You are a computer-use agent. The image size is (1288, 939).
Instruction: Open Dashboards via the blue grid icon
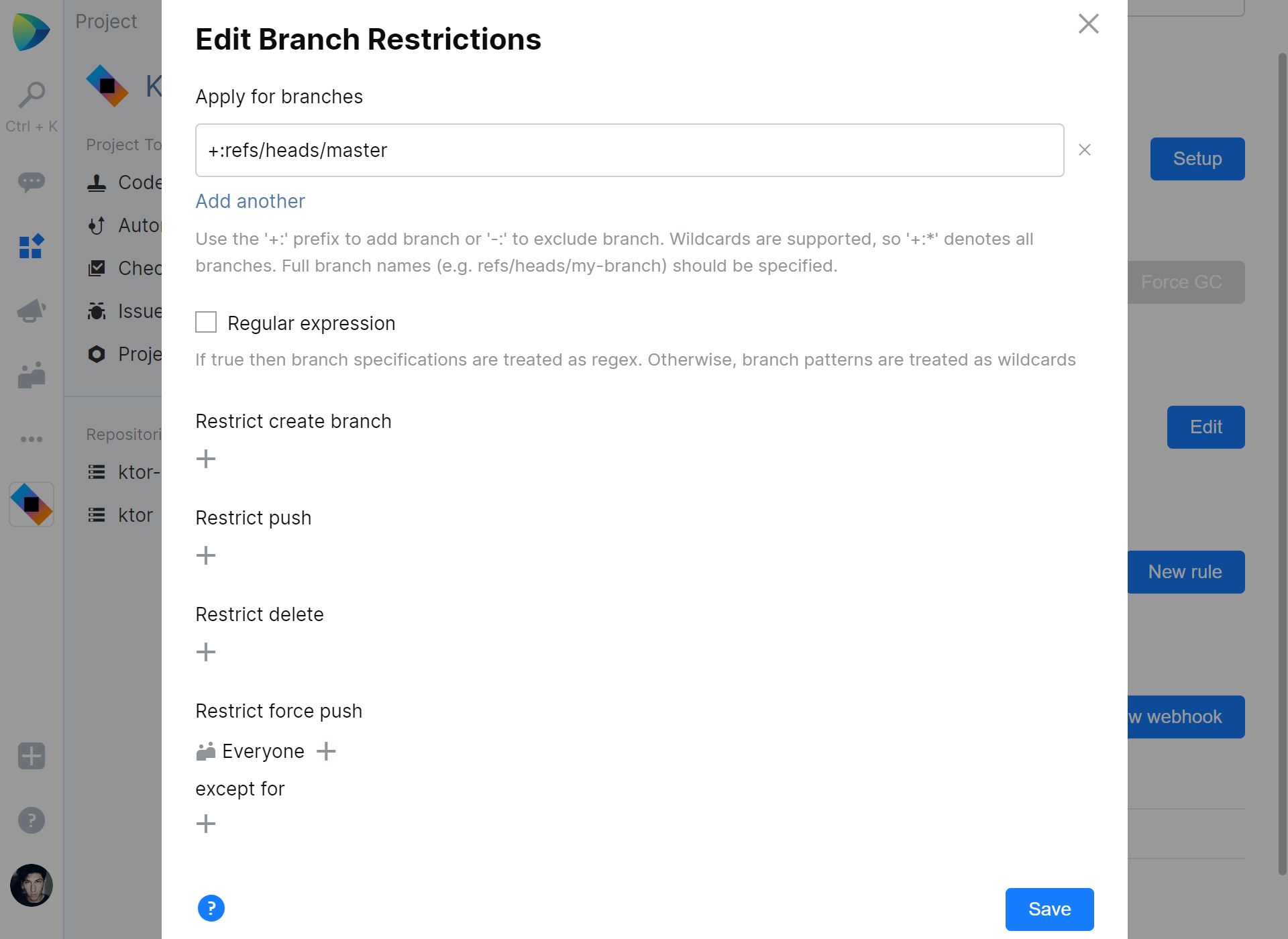click(x=31, y=246)
